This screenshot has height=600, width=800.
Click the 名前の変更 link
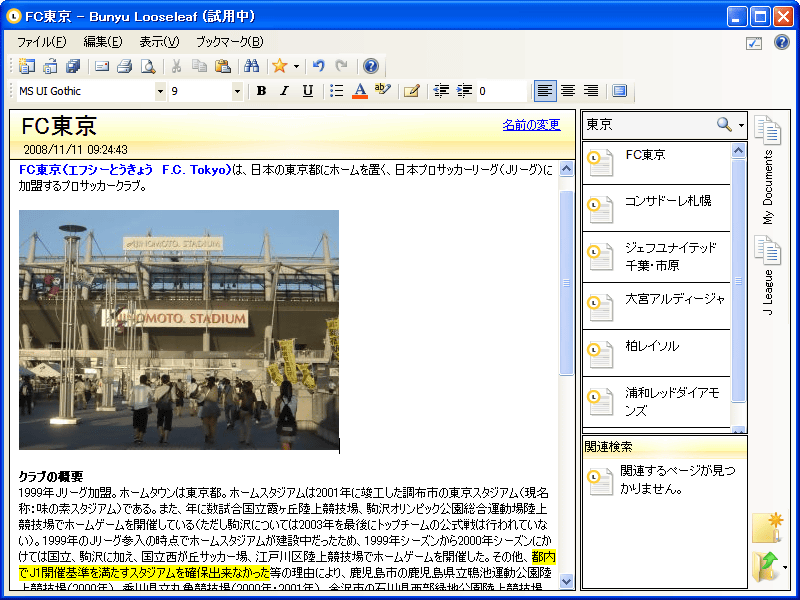pyautogui.click(x=532, y=124)
